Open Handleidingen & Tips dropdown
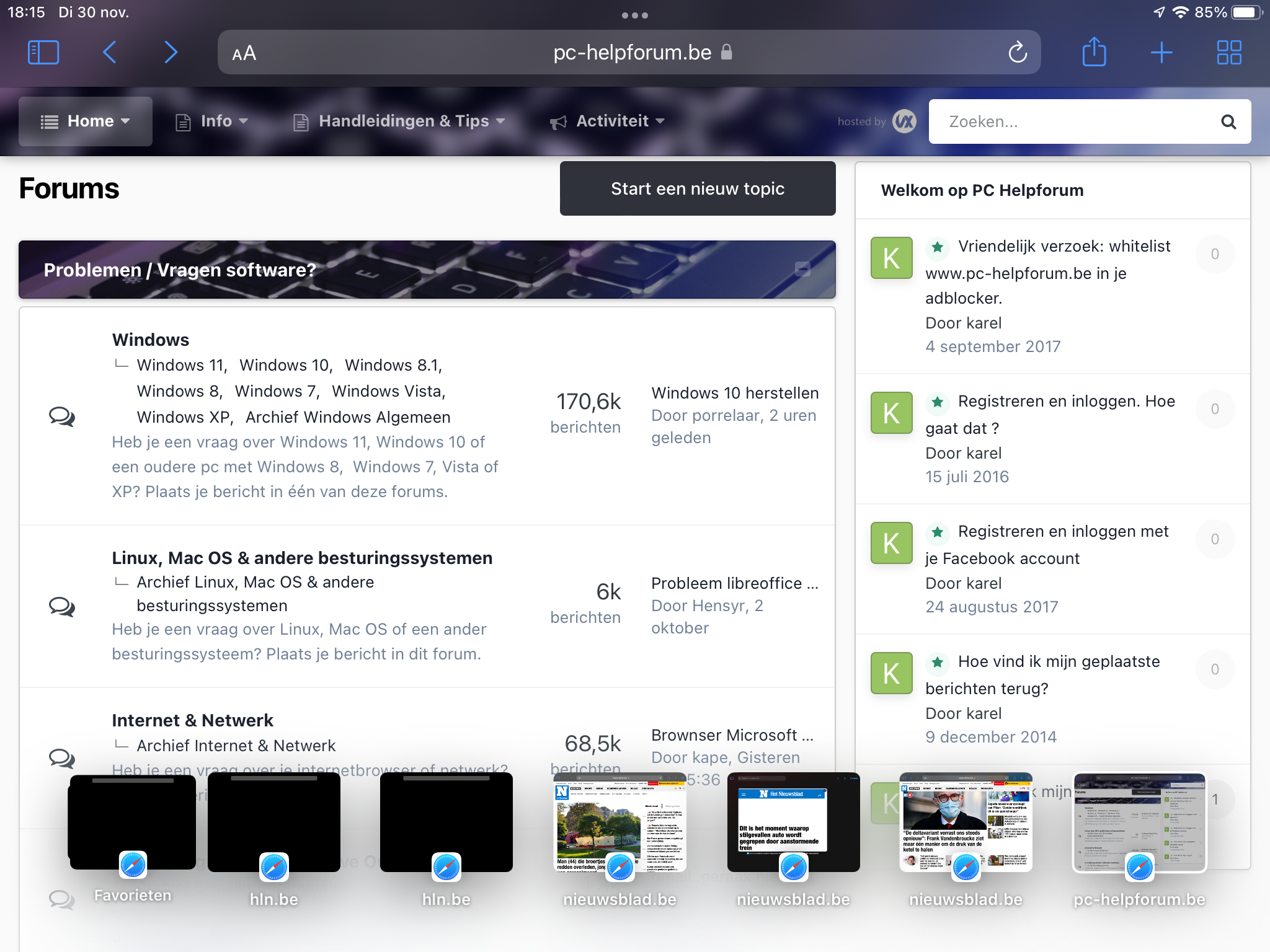Viewport: 1270px width, 952px height. [x=399, y=121]
